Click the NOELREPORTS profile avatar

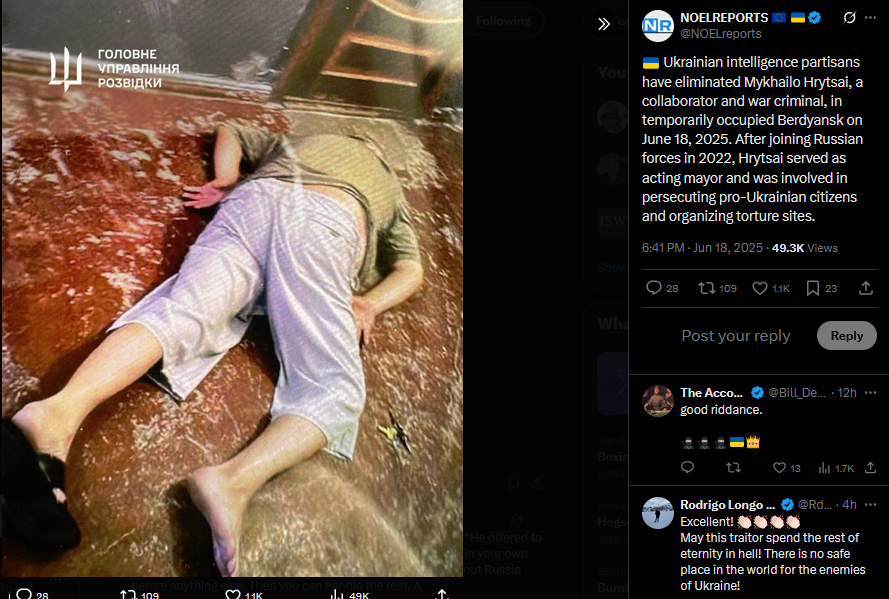658,26
